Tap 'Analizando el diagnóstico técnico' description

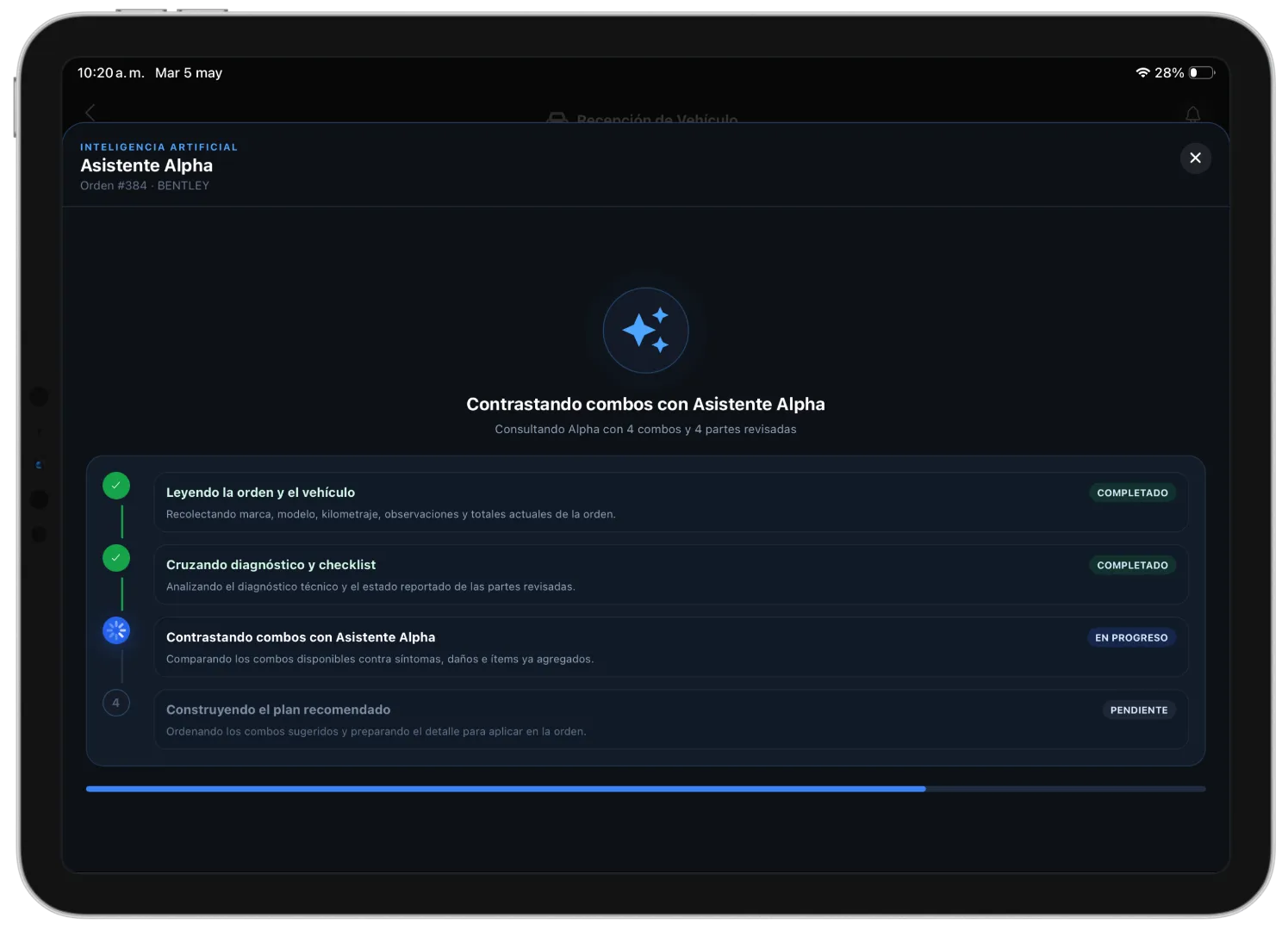click(370, 586)
